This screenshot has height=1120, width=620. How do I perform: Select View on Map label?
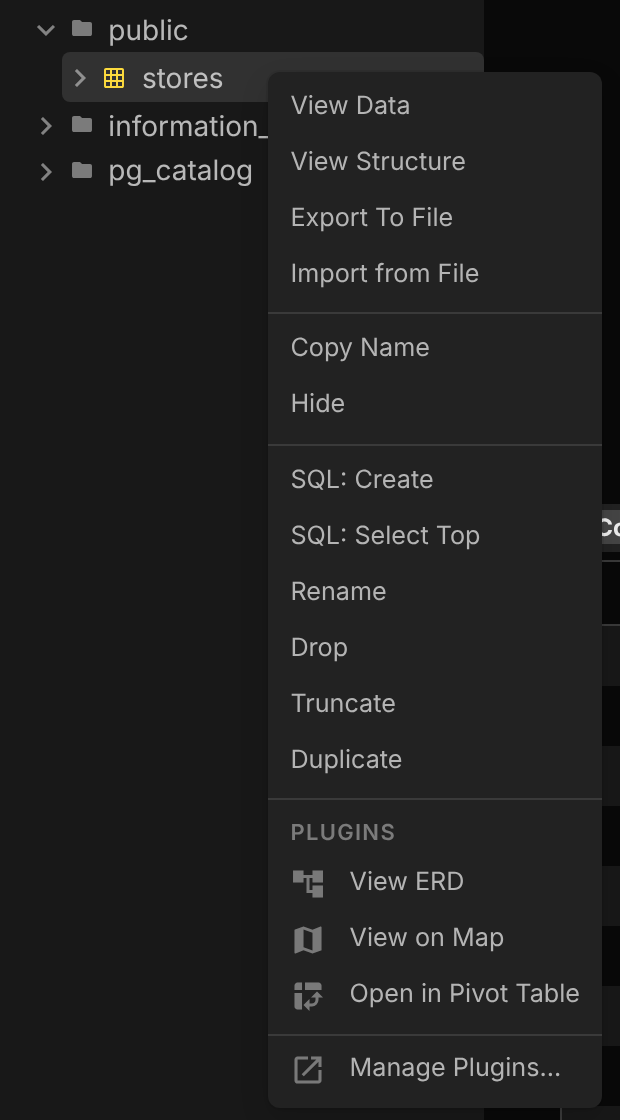click(x=426, y=937)
